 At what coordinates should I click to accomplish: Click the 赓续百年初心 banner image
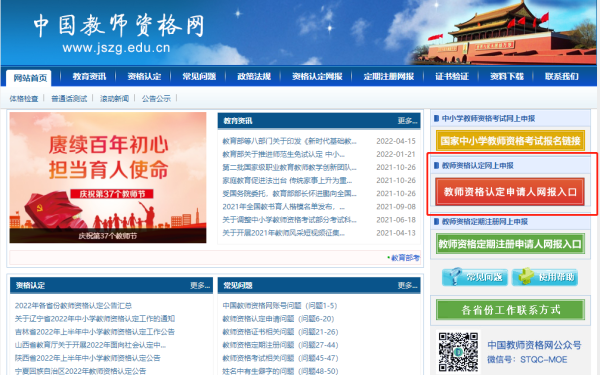pyautogui.click(x=108, y=177)
